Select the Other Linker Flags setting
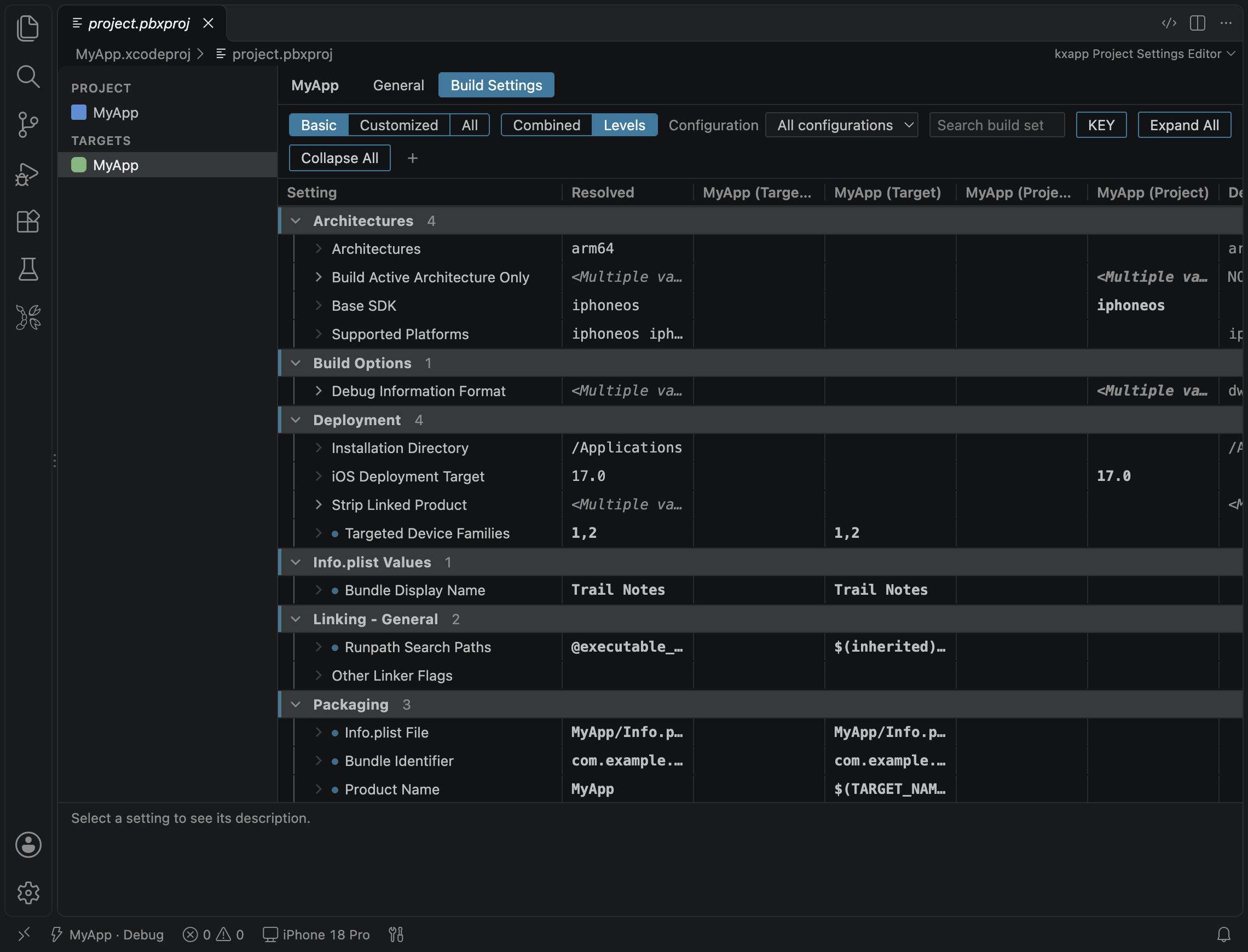The width and height of the screenshot is (1248, 952). (391, 676)
